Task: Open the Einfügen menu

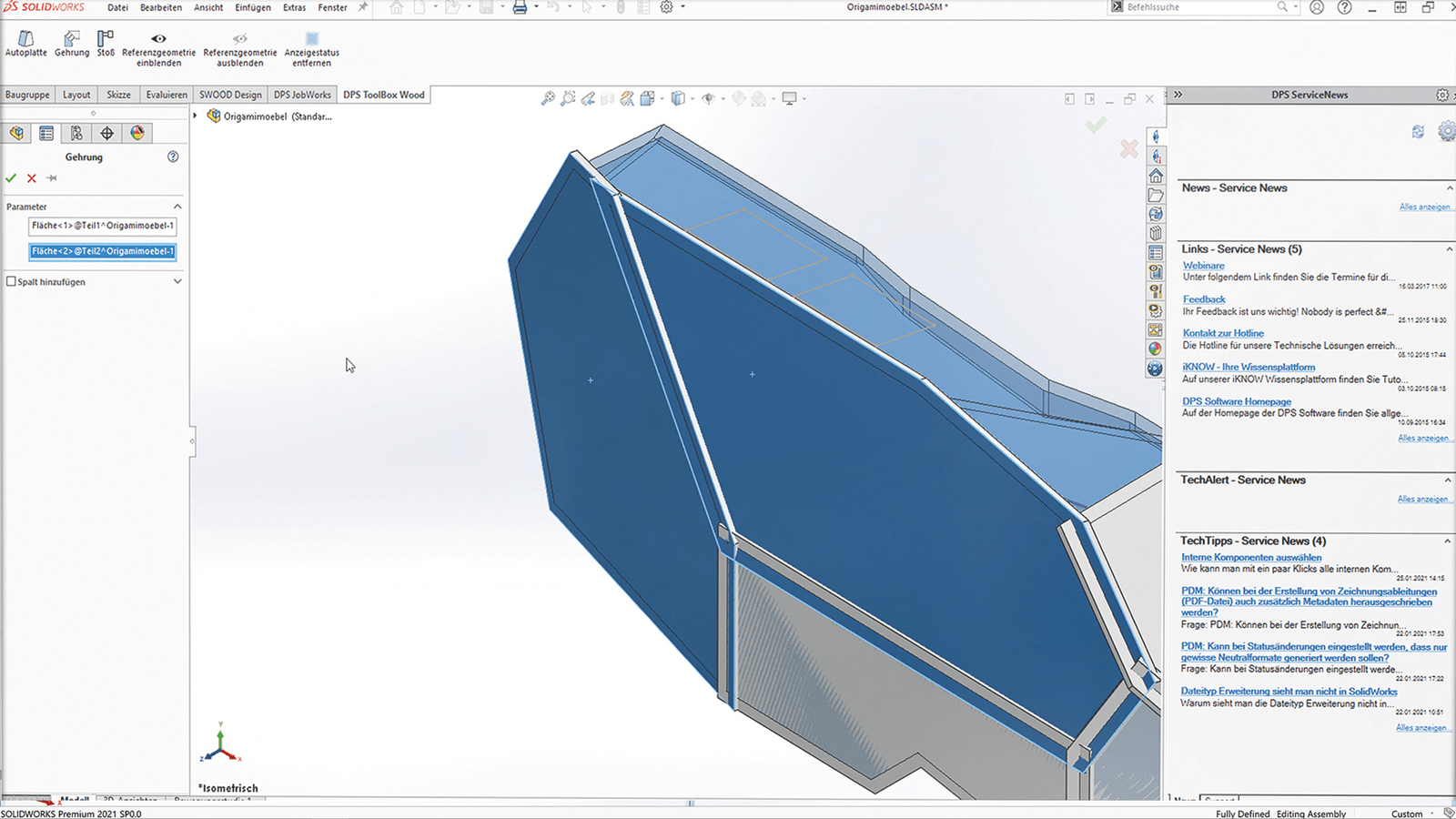Action: click(x=252, y=7)
